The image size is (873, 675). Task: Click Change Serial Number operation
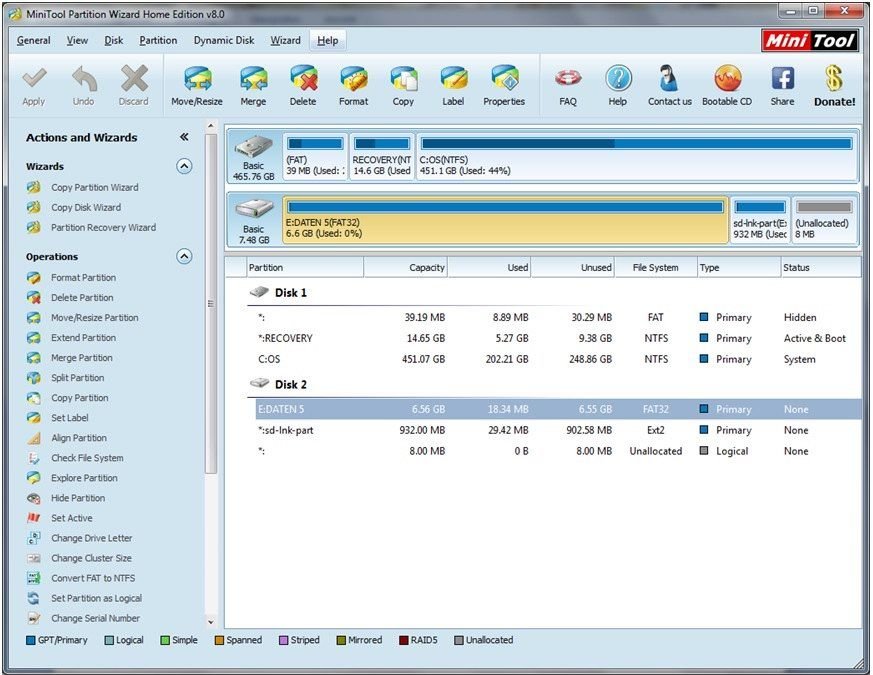[95, 619]
